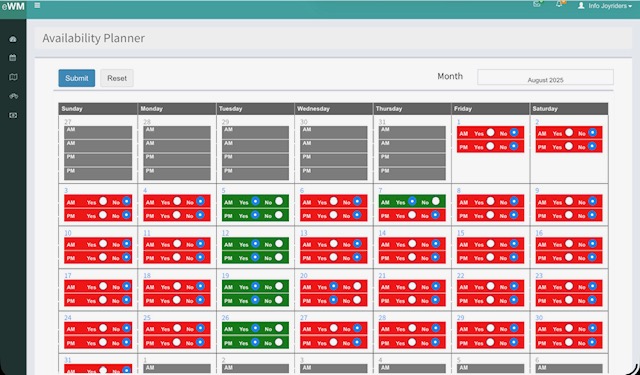Select PM Yes for Saturday August 2
Image resolution: width=640 pixels, height=375 pixels.
tap(569, 146)
